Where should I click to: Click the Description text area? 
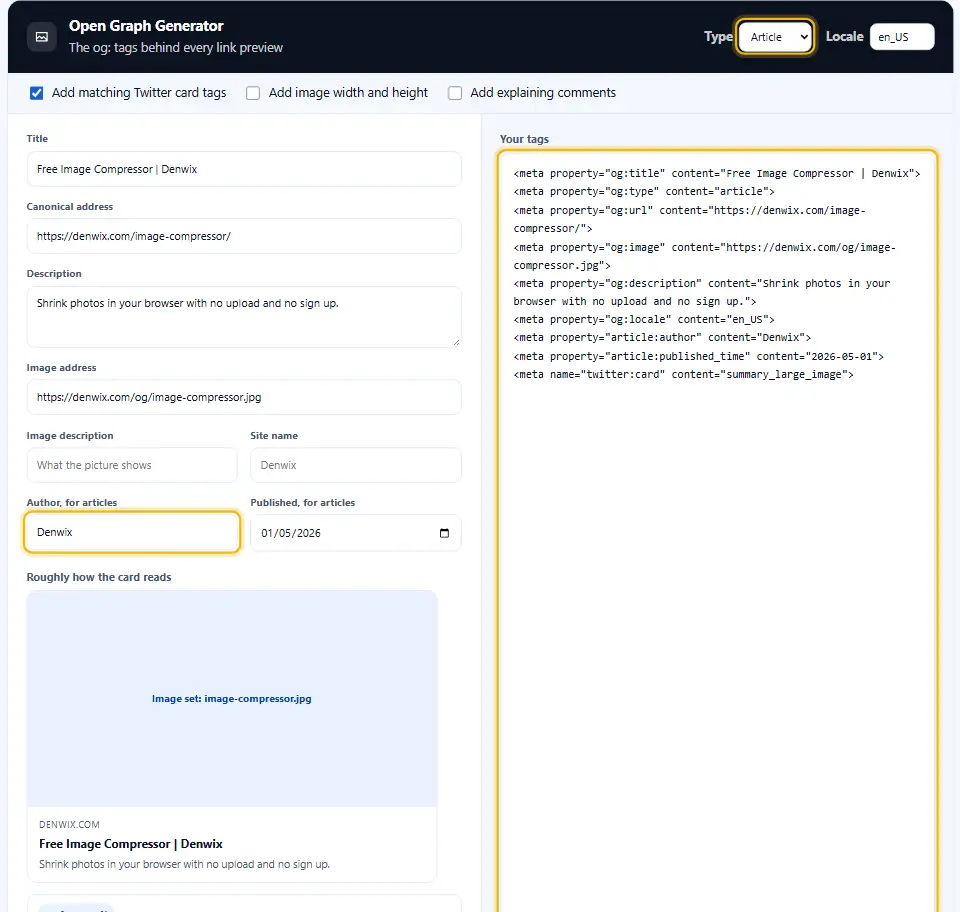coord(244,316)
